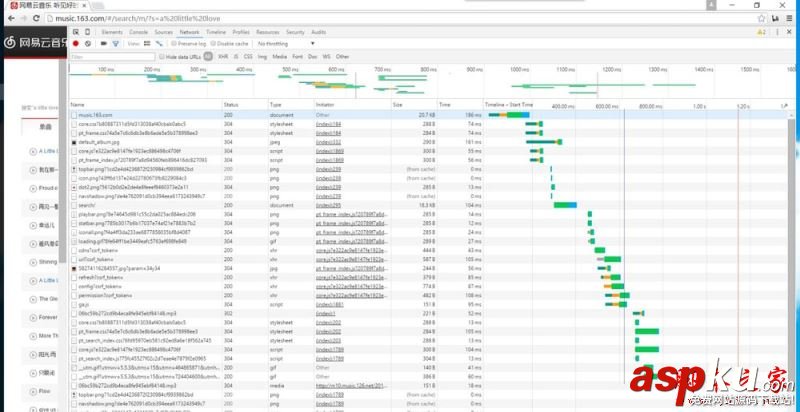This screenshot has width=800, height=412.
Task: Filter requests by Media
Action: tap(280, 57)
